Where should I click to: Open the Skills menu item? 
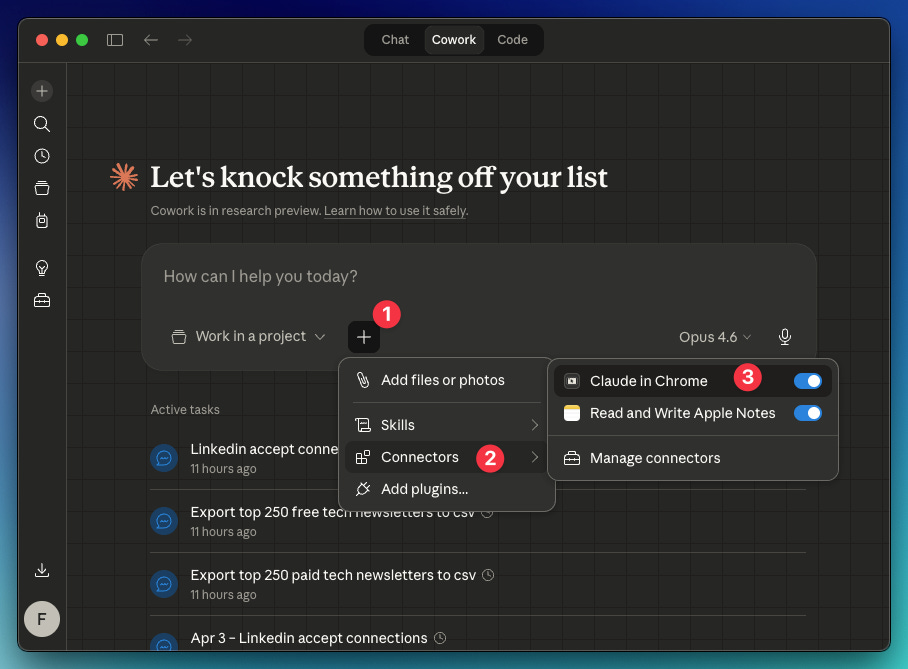click(x=446, y=425)
